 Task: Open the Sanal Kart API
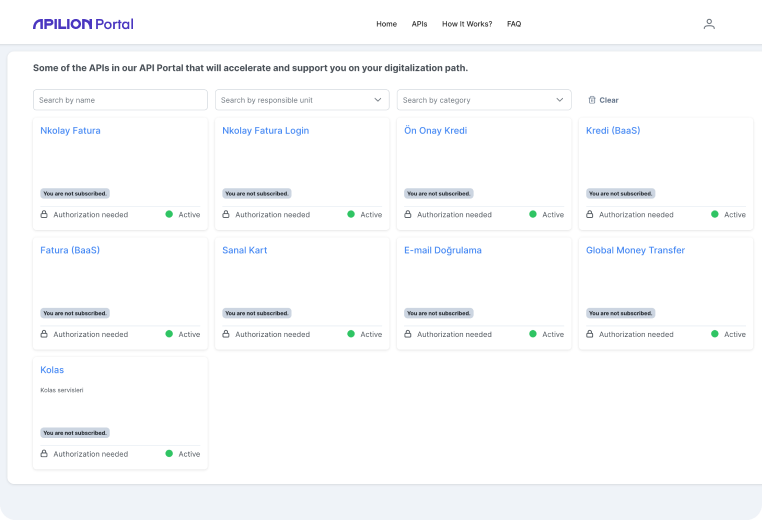coord(244,250)
